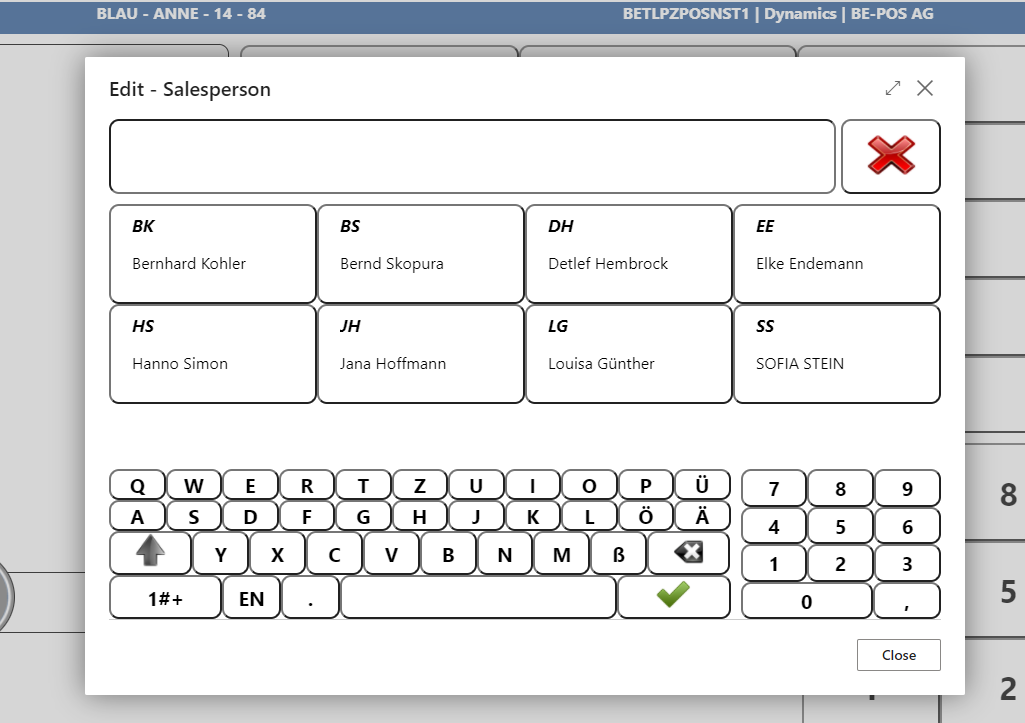This screenshot has height=723, width=1025.
Task: Tap the ß key
Action: point(618,554)
